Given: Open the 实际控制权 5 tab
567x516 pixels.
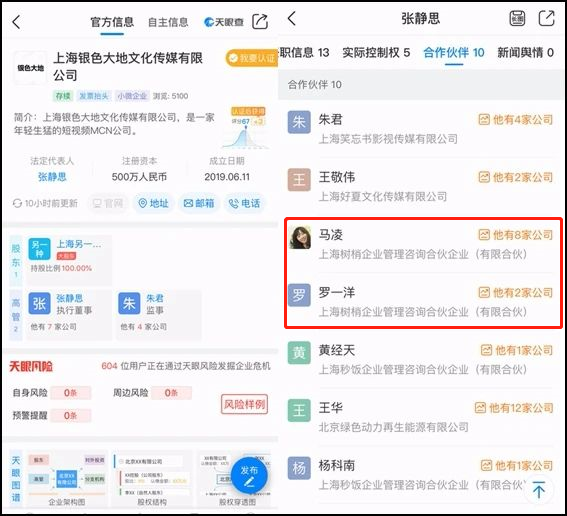Looking at the screenshot, I should tap(376, 53).
